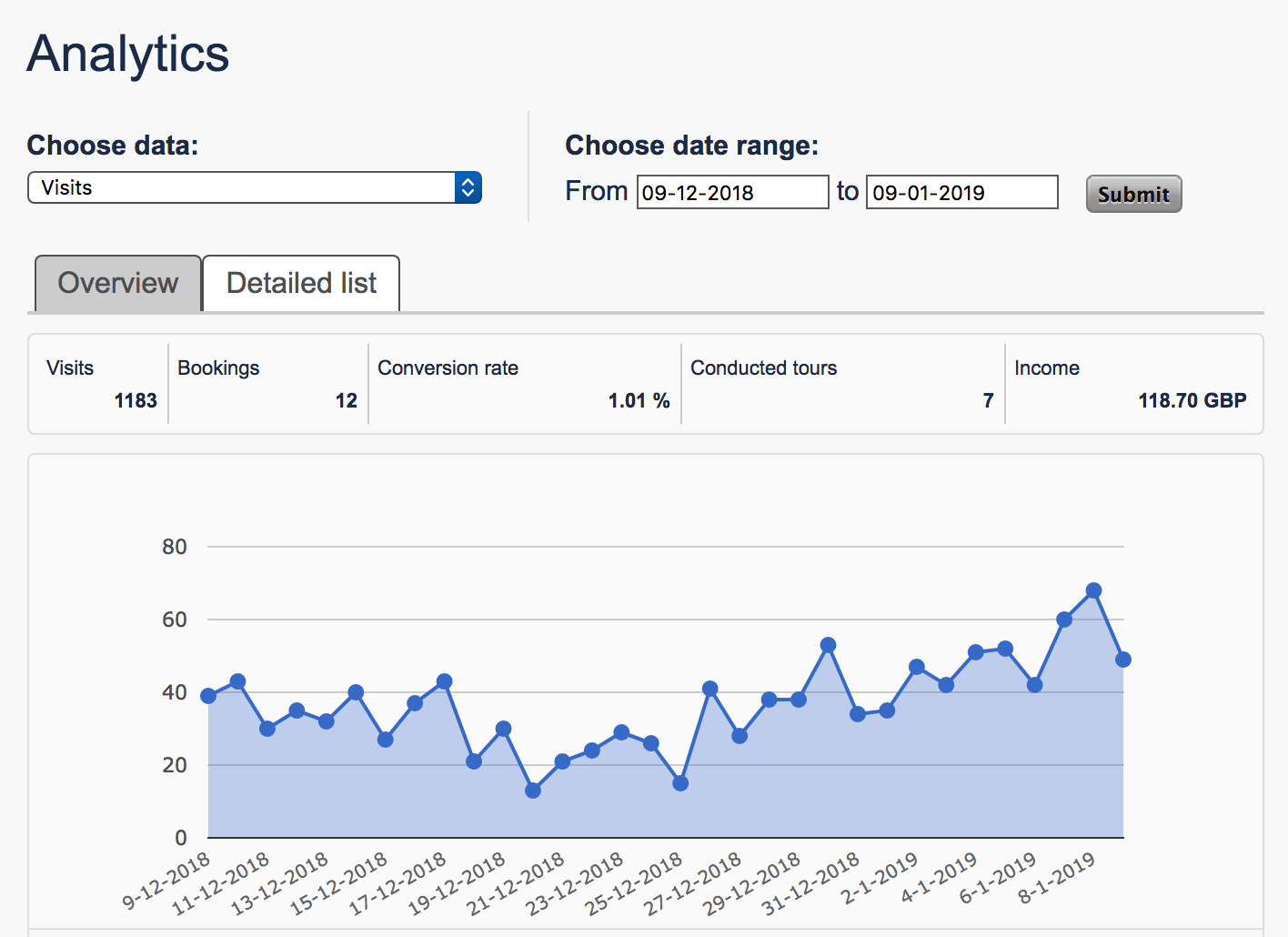1288x937 pixels.
Task: Click the Income 118.70 GBP figure
Action: tap(1192, 400)
